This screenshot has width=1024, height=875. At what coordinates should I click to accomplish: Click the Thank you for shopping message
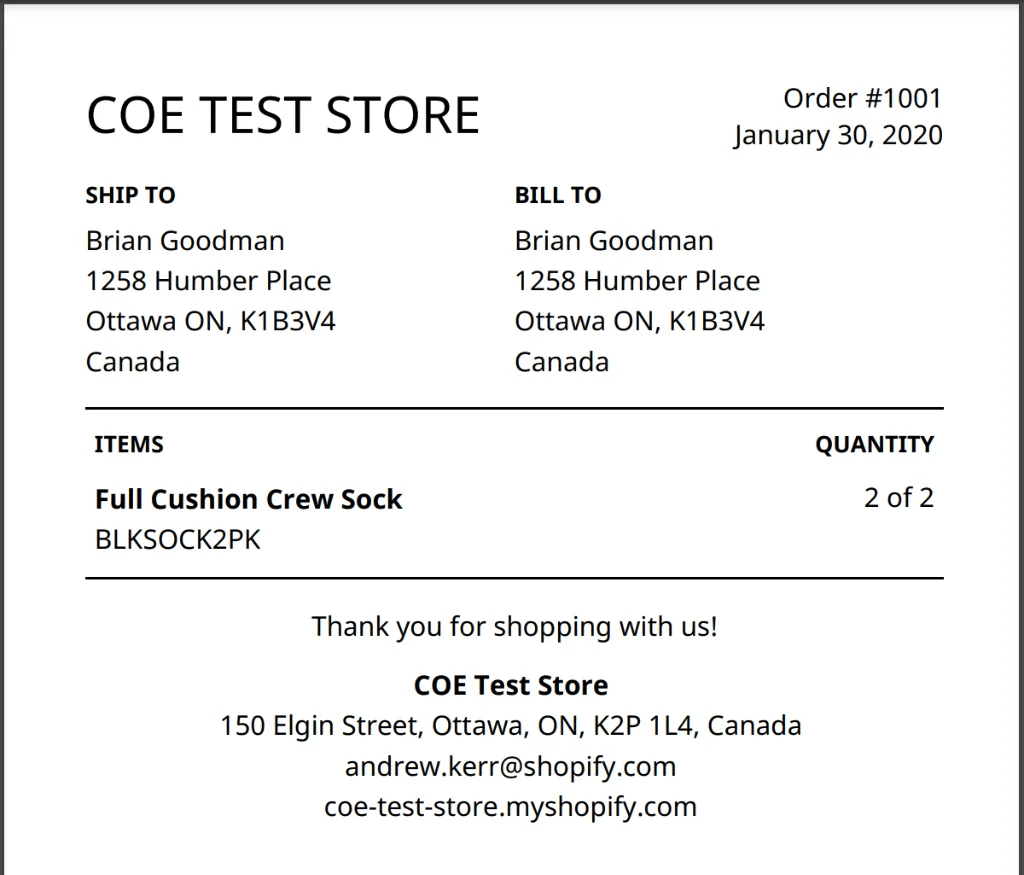(x=514, y=627)
